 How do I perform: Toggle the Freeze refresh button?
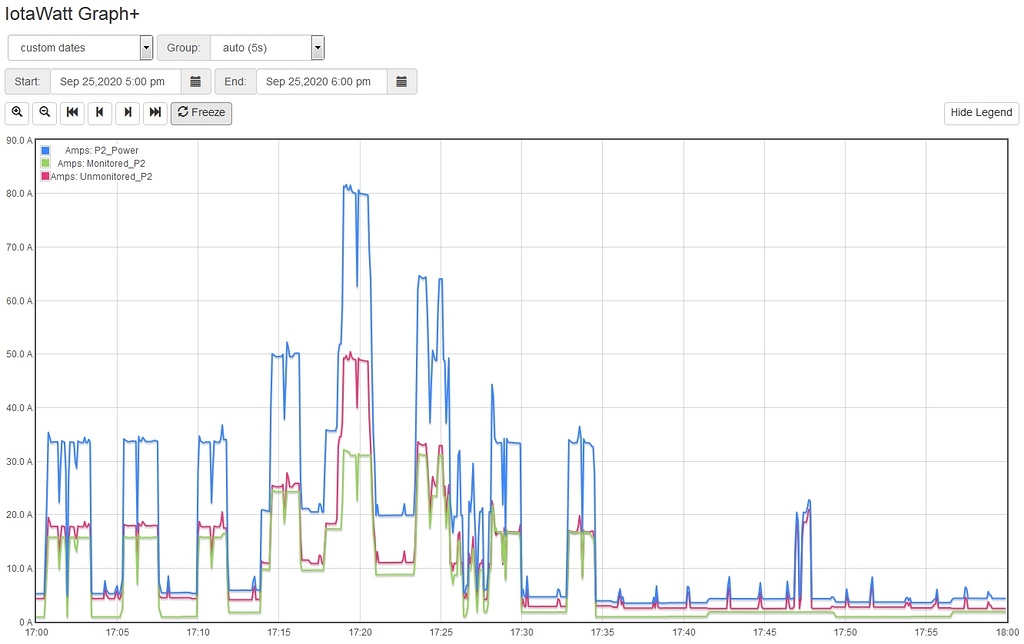201,113
